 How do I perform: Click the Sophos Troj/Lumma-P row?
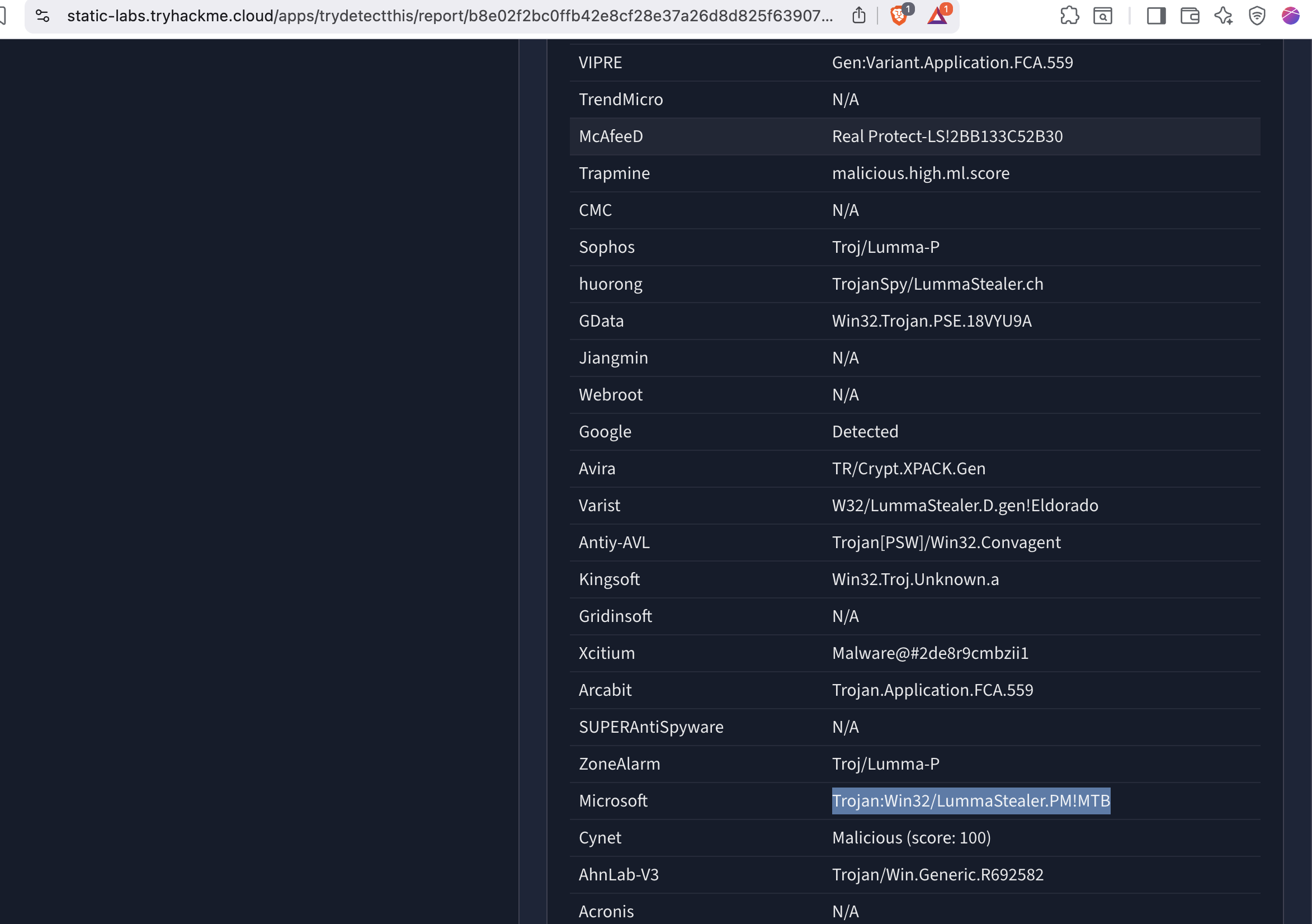click(x=915, y=247)
